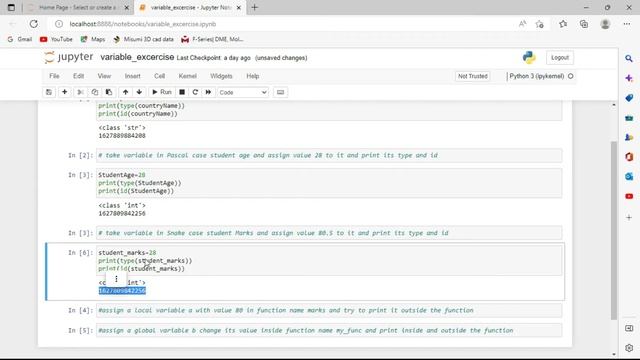This screenshot has width=640, height=360.
Task: Add a site to Edge sidebar plus
Action: coord(629,218)
